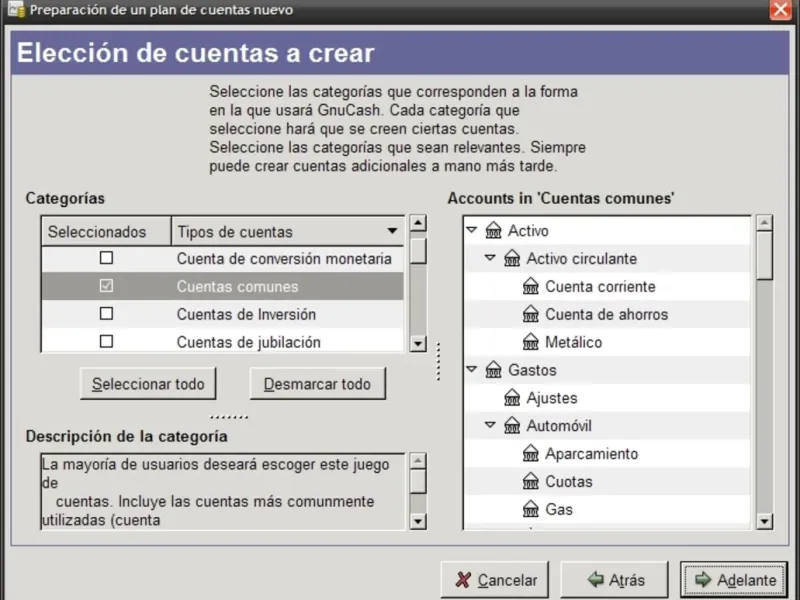Screen dimensions: 800x600
Task: Click the description box scrollbar thumb
Action: click(418, 482)
